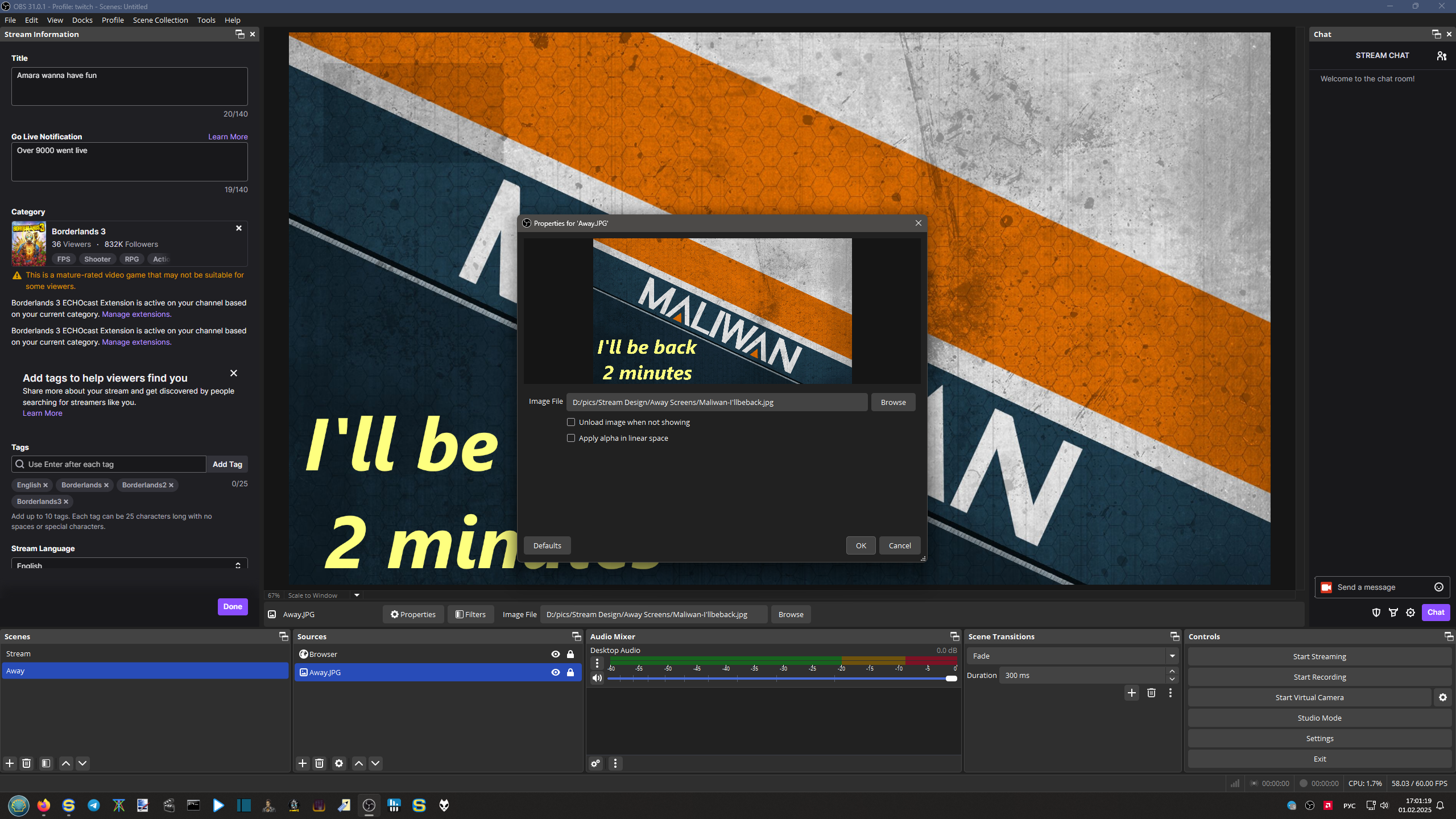Click Start Streaming
This screenshot has width=1456, height=819.
(x=1319, y=656)
